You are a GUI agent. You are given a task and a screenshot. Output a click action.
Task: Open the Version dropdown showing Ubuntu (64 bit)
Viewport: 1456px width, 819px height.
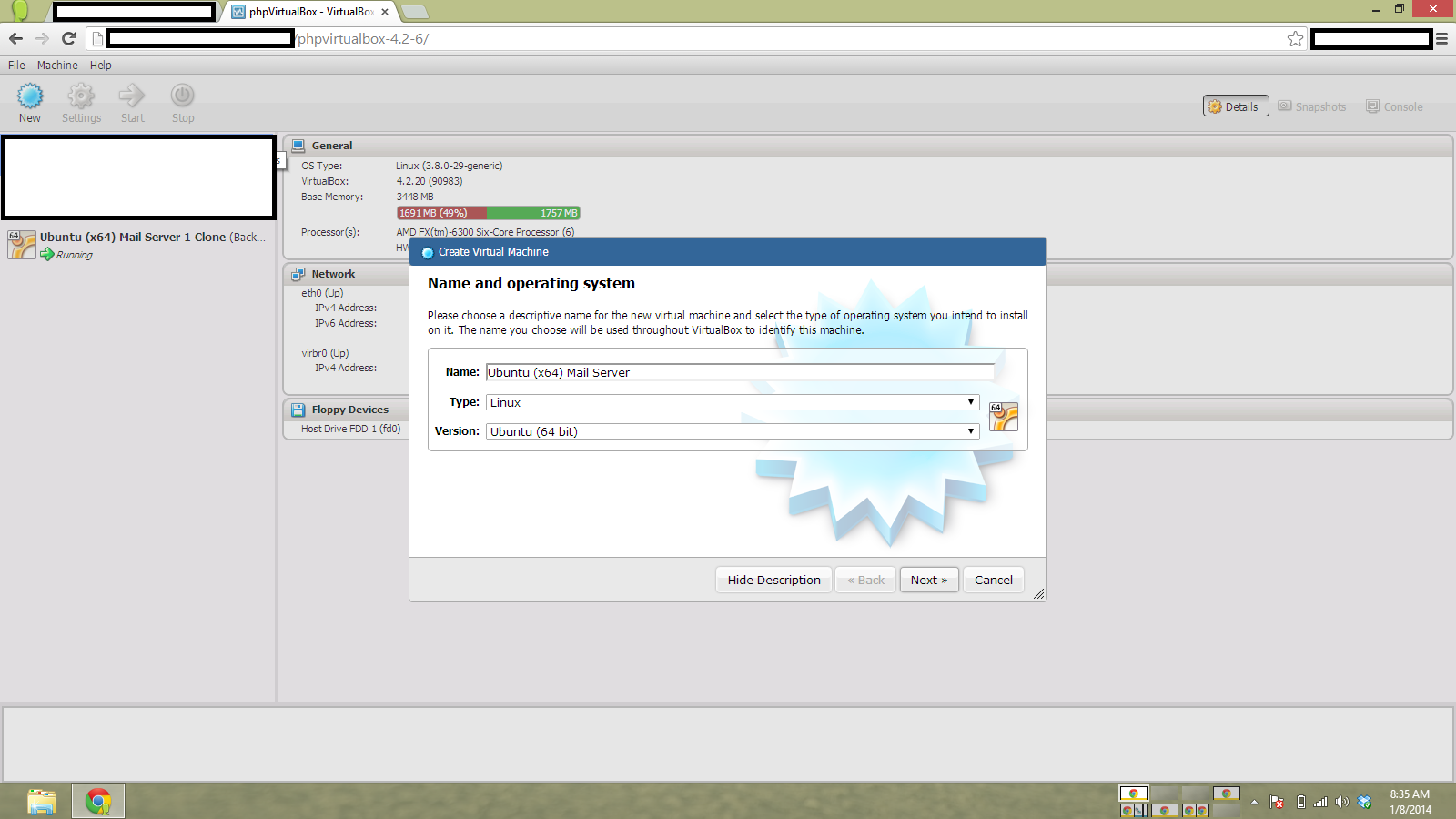click(733, 431)
